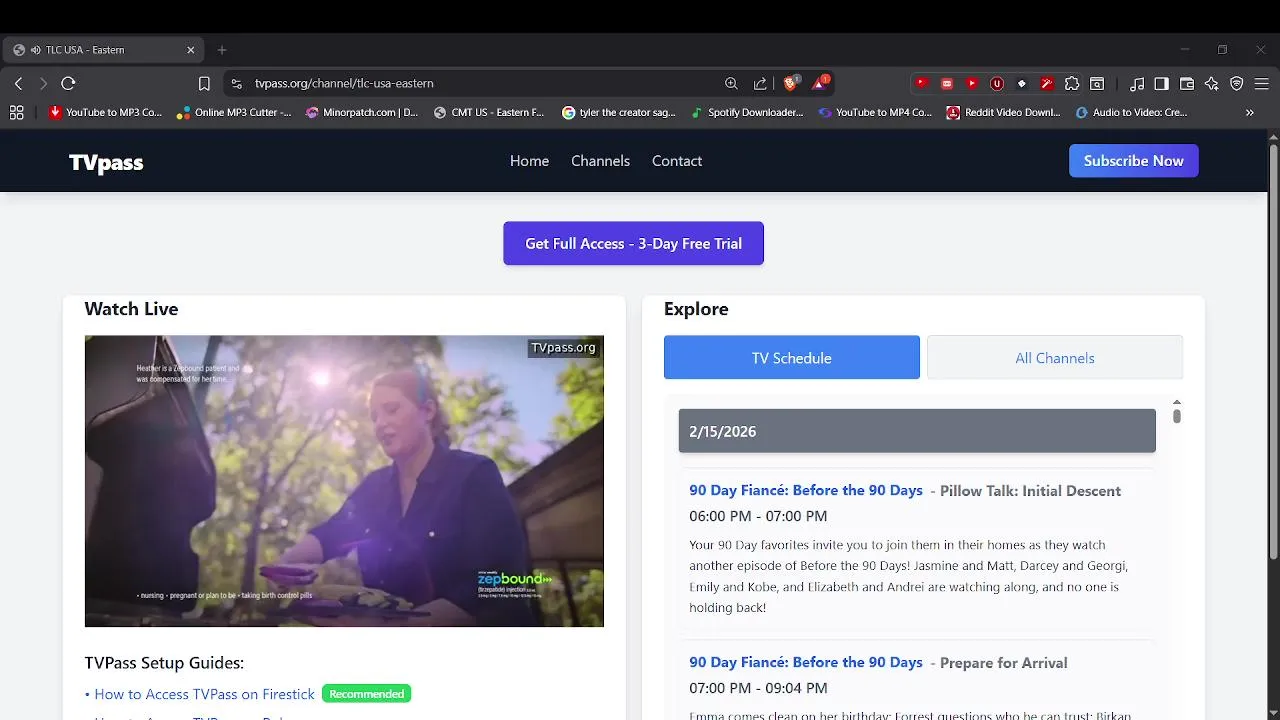Go to Home in the site navigation
Viewport: 1280px width, 720px height.
529,161
